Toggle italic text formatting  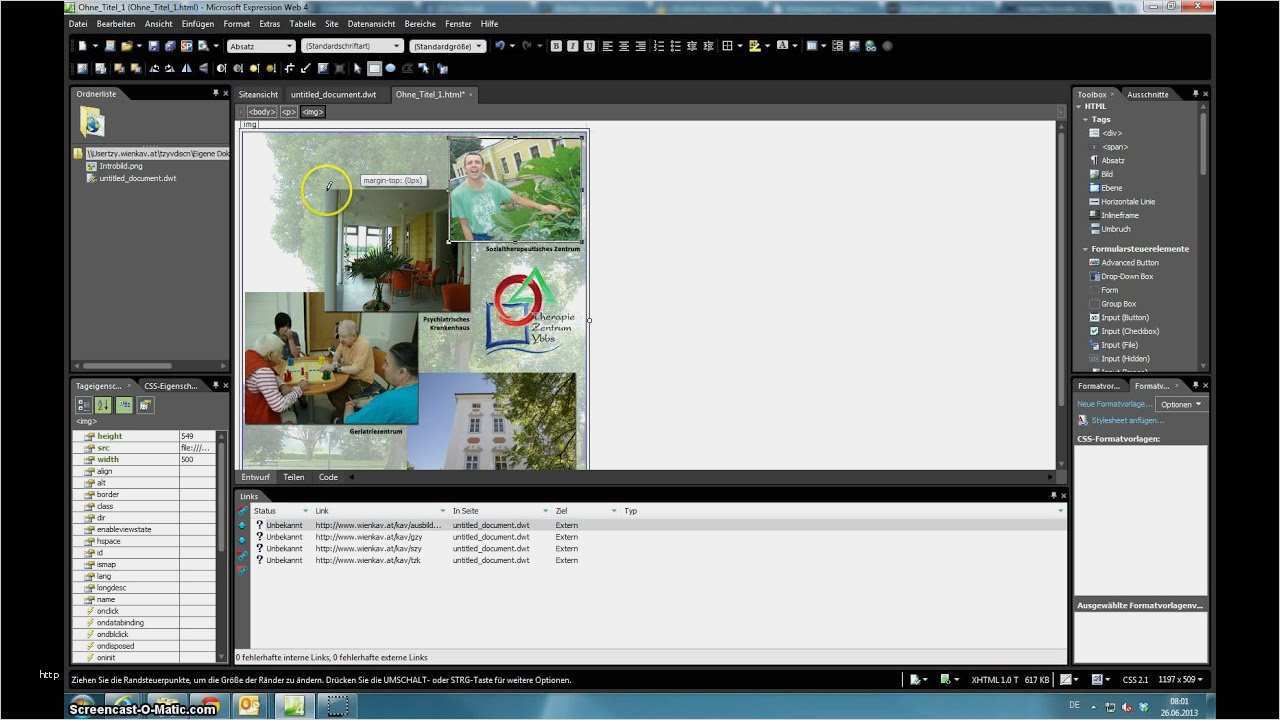573,46
